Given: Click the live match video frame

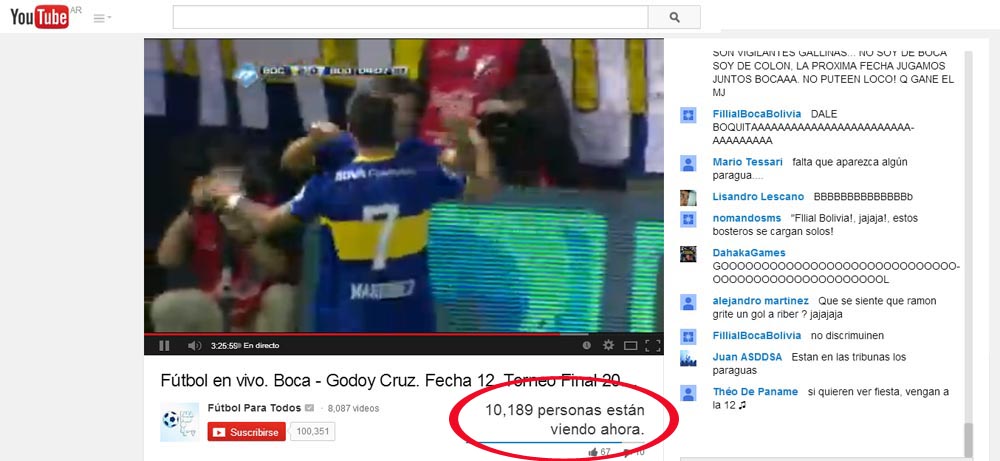Looking at the screenshot, I should [x=404, y=185].
